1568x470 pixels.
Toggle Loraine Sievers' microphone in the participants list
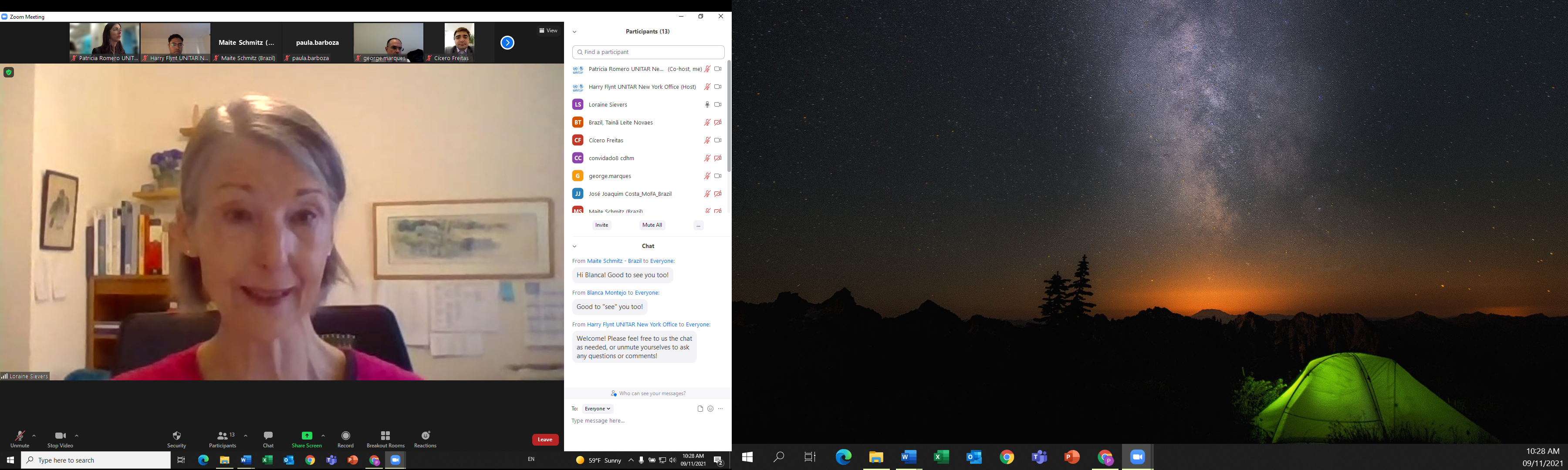click(x=707, y=104)
